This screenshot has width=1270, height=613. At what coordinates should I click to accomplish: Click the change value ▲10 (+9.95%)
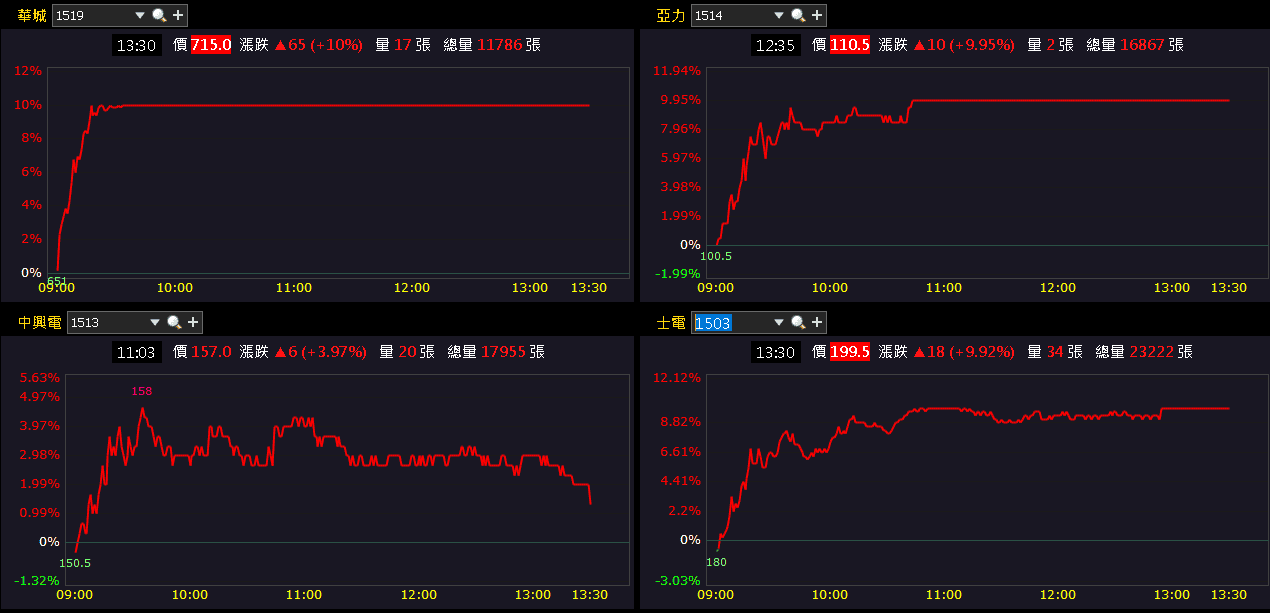point(964,45)
